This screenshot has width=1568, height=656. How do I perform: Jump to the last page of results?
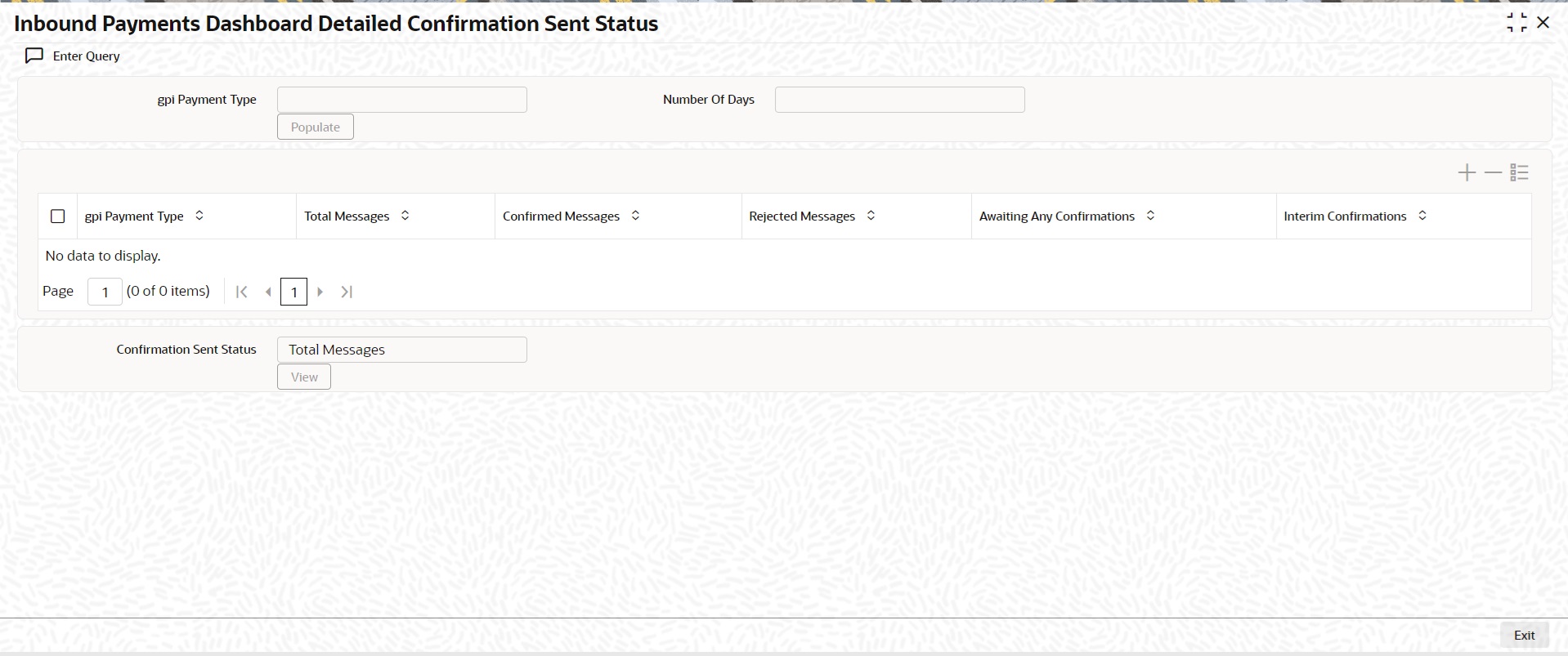click(x=347, y=292)
